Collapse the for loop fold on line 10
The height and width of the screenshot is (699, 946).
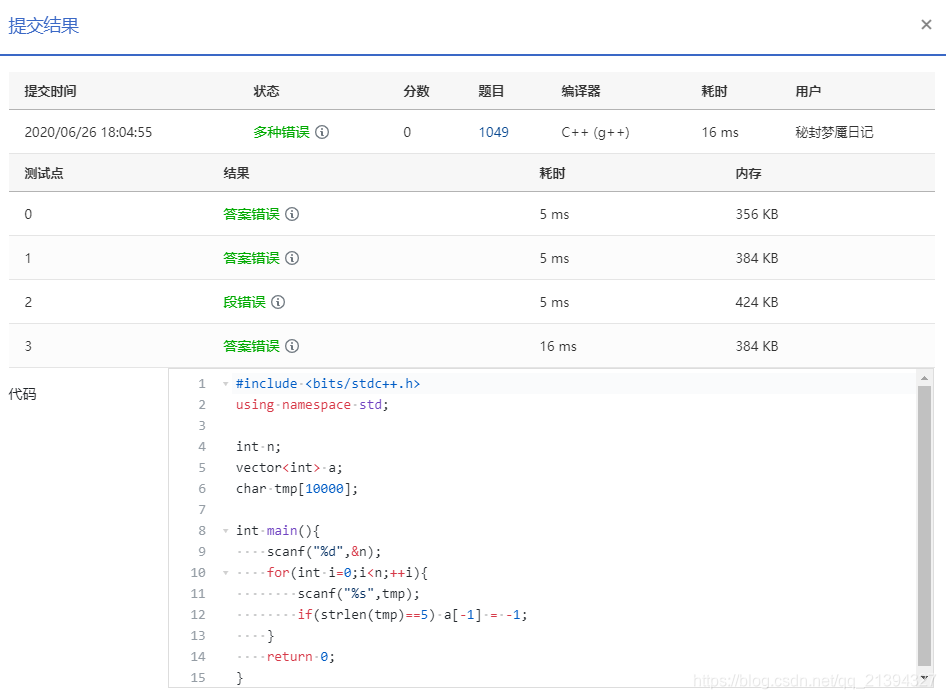click(226, 572)
